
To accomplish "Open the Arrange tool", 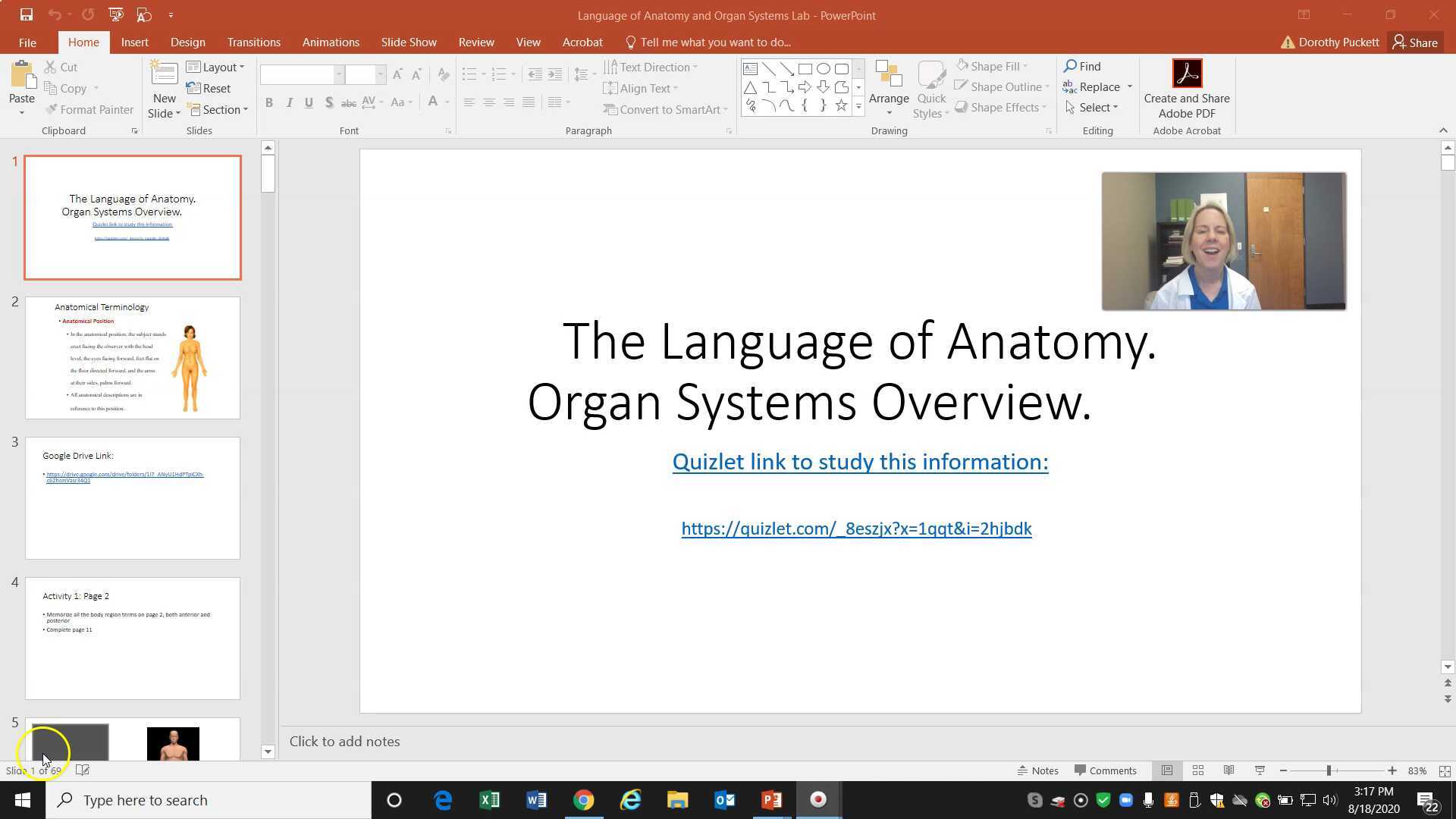I will click(x=888, y=87).
